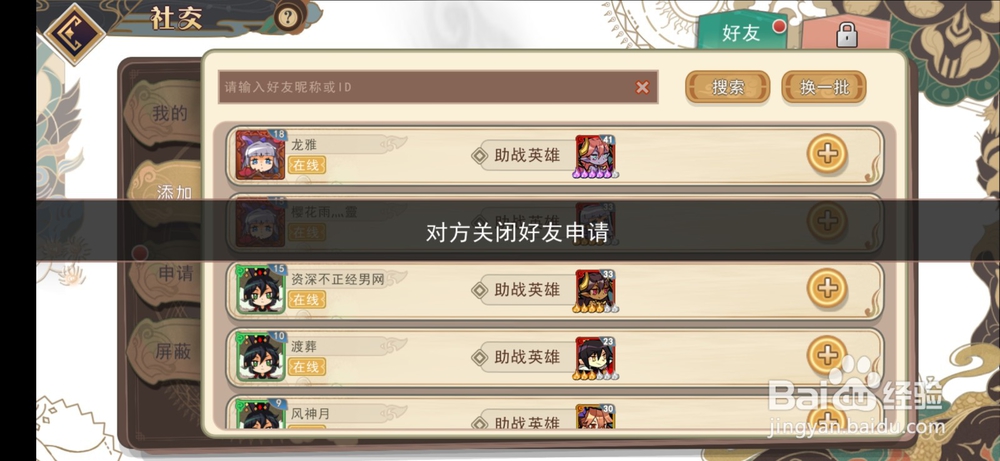Open 风神月's player avatar

(261, 414)
